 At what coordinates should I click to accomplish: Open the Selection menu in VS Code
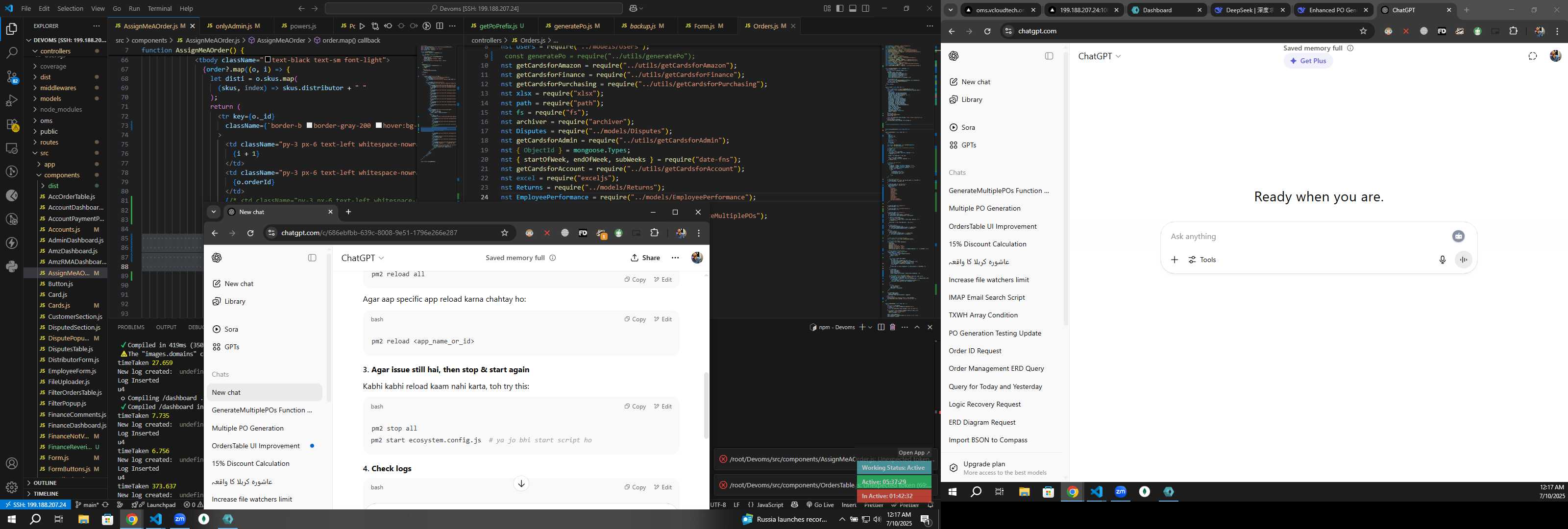(70, 8)
